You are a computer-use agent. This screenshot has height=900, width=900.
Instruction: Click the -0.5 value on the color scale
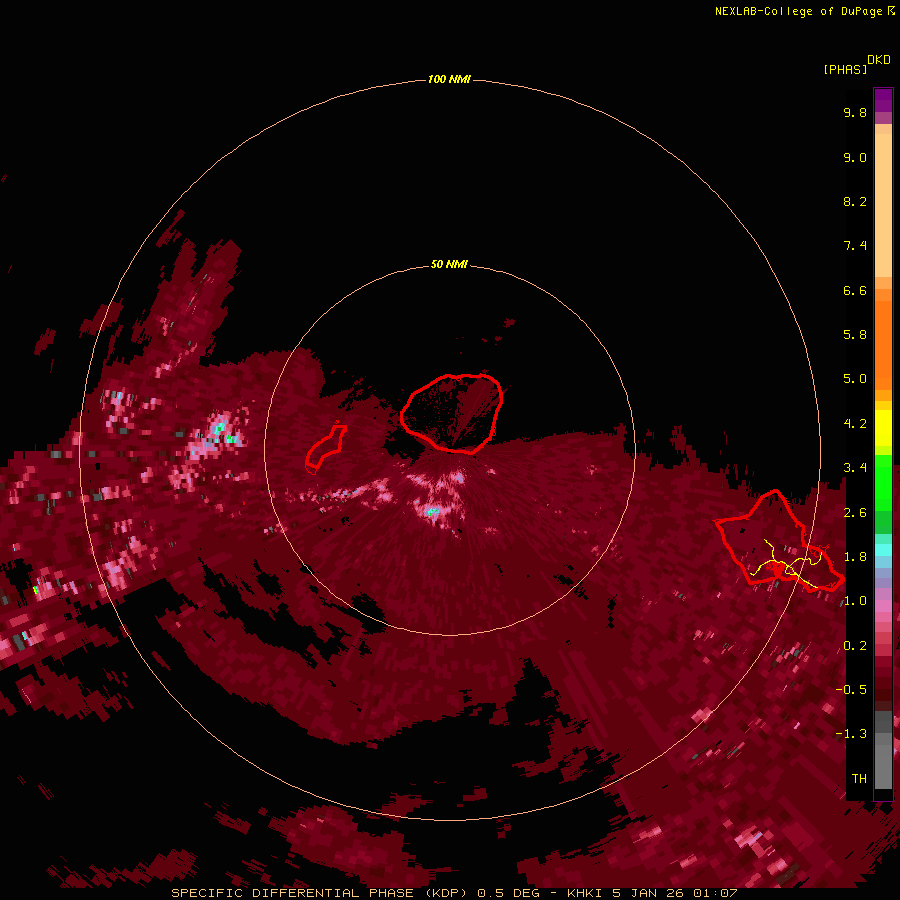pyautogui.click(x=851, y=690)
